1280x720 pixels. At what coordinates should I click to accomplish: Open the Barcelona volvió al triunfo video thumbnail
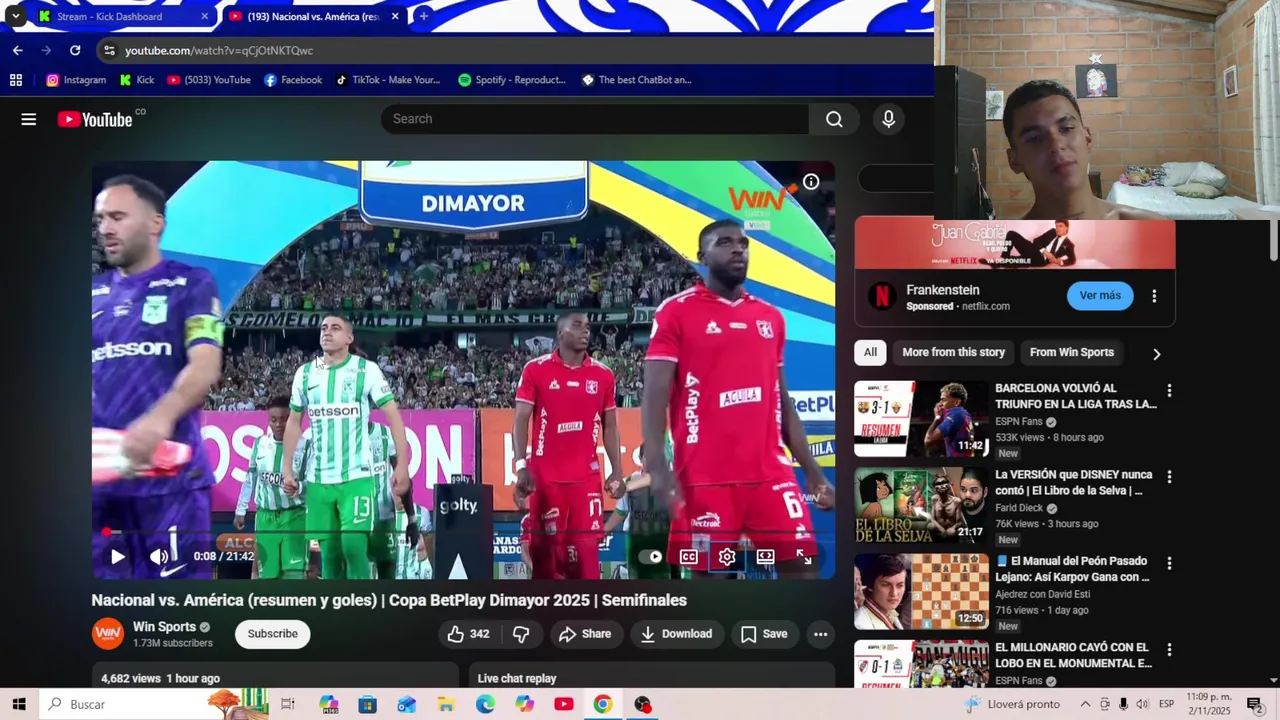pyautogui.click(x=921, y=418)
